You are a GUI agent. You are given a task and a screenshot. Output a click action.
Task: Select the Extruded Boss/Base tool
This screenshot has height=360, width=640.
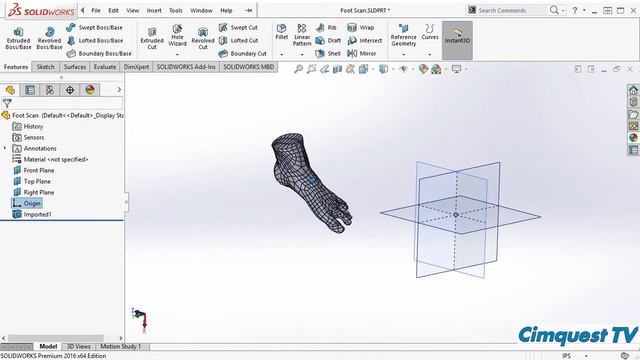[18, 38]
